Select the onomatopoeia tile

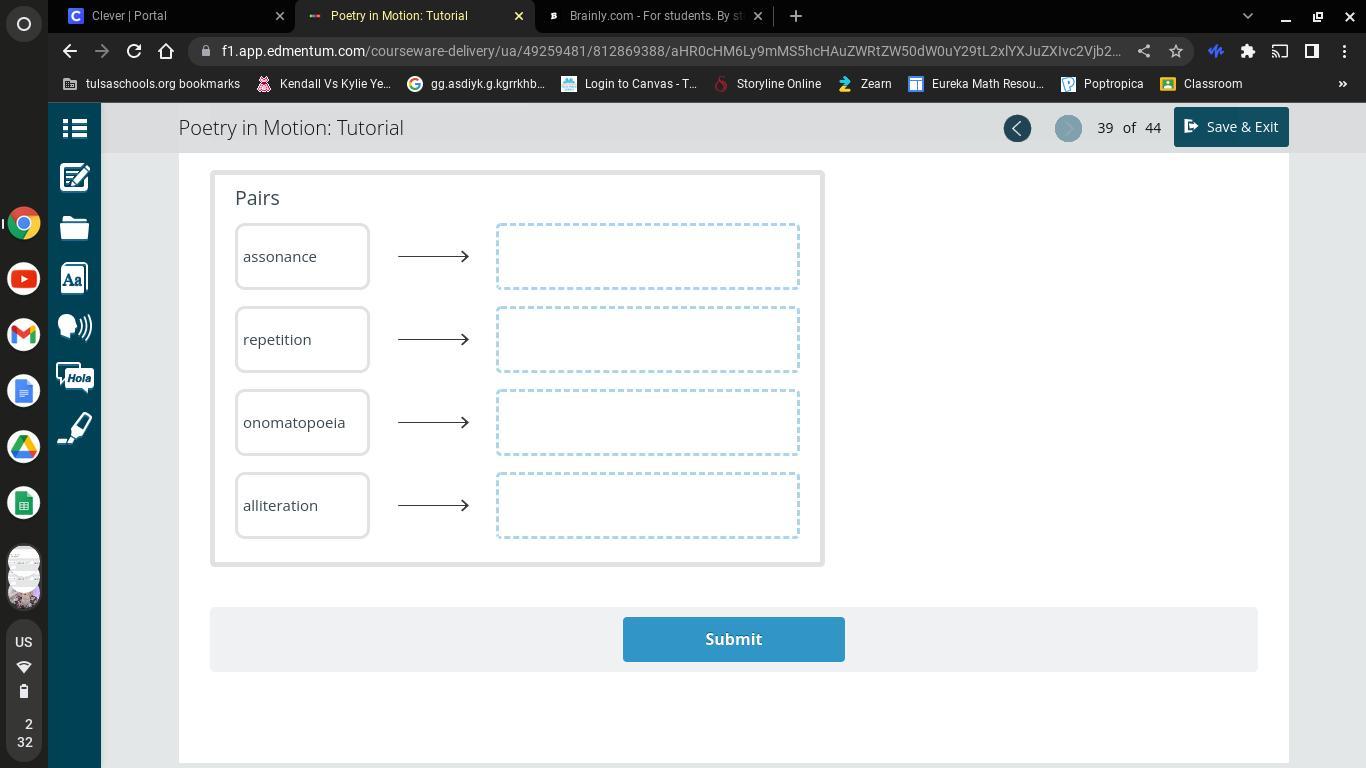coord(302,423)
